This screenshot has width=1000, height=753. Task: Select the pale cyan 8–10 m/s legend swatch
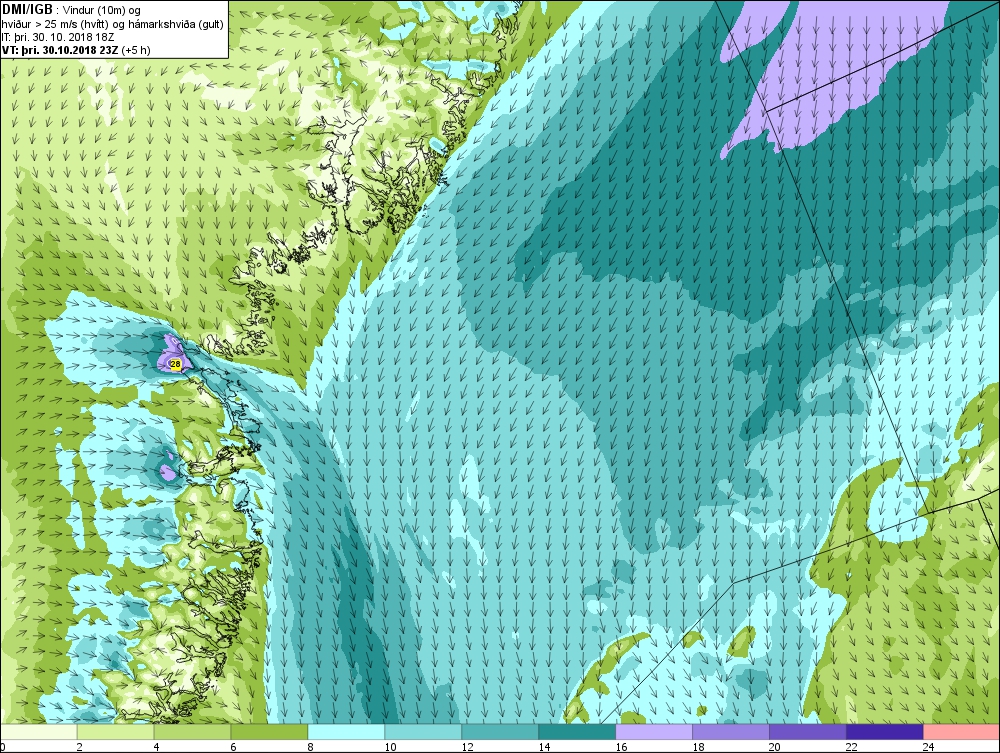click(346, 731)
